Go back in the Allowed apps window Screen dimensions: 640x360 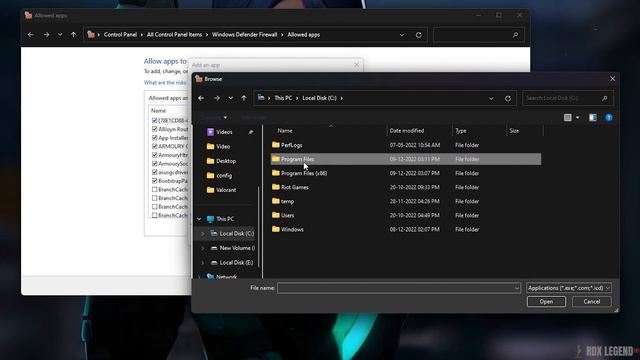pyautogui.click(x=31, y=35)
